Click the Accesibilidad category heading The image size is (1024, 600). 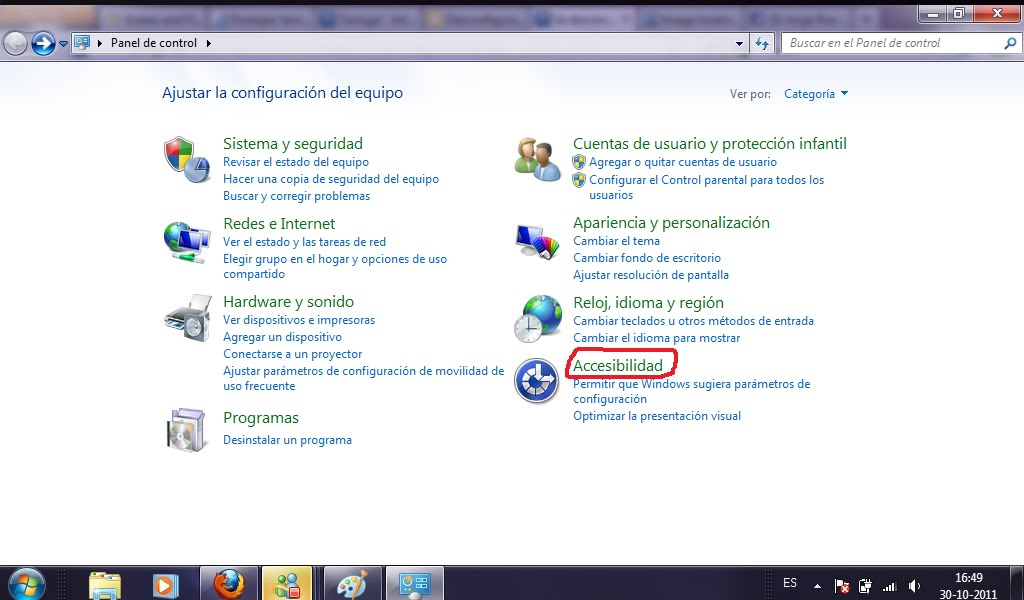[618, 366]
